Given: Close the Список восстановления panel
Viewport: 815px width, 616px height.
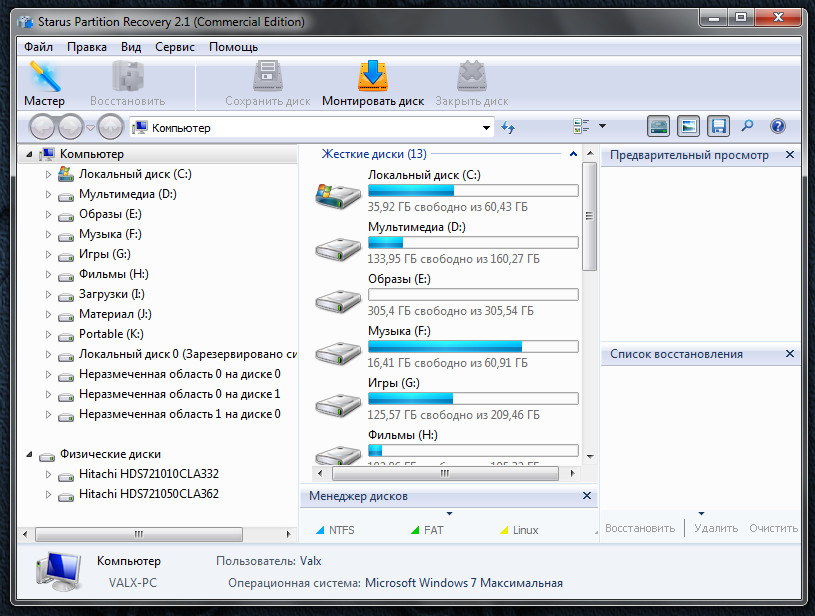Looking at the screenshot, I should coord(790,353).
